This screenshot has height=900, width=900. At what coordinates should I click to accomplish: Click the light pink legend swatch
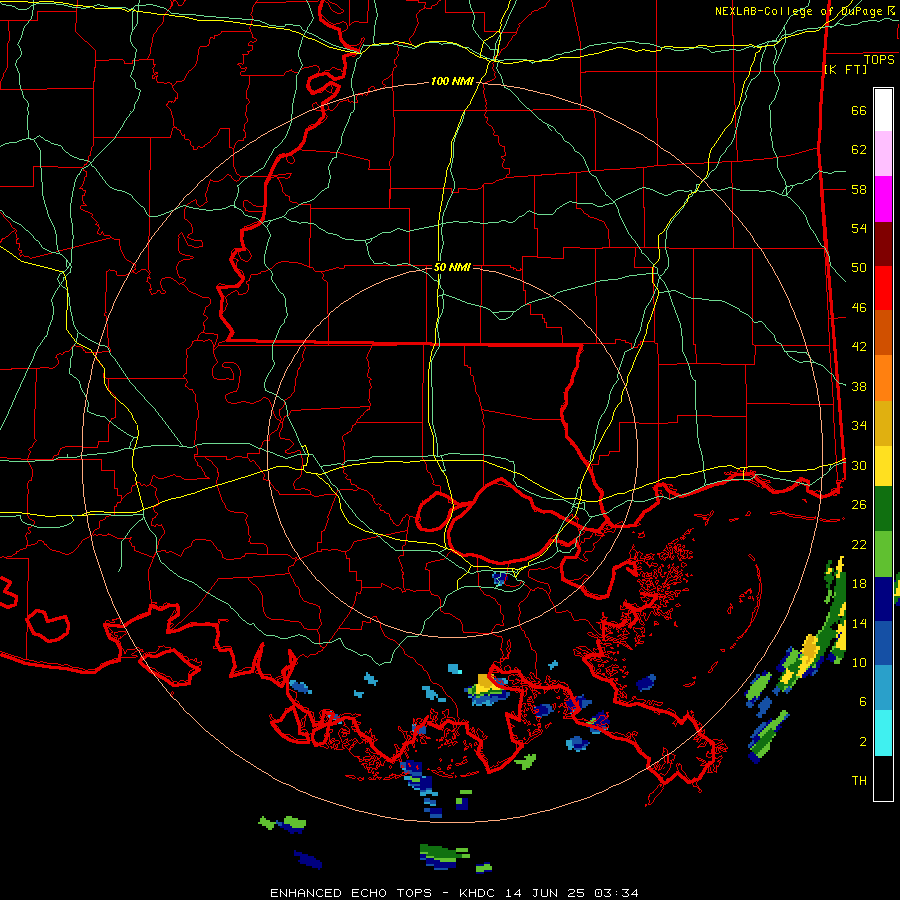883,154
